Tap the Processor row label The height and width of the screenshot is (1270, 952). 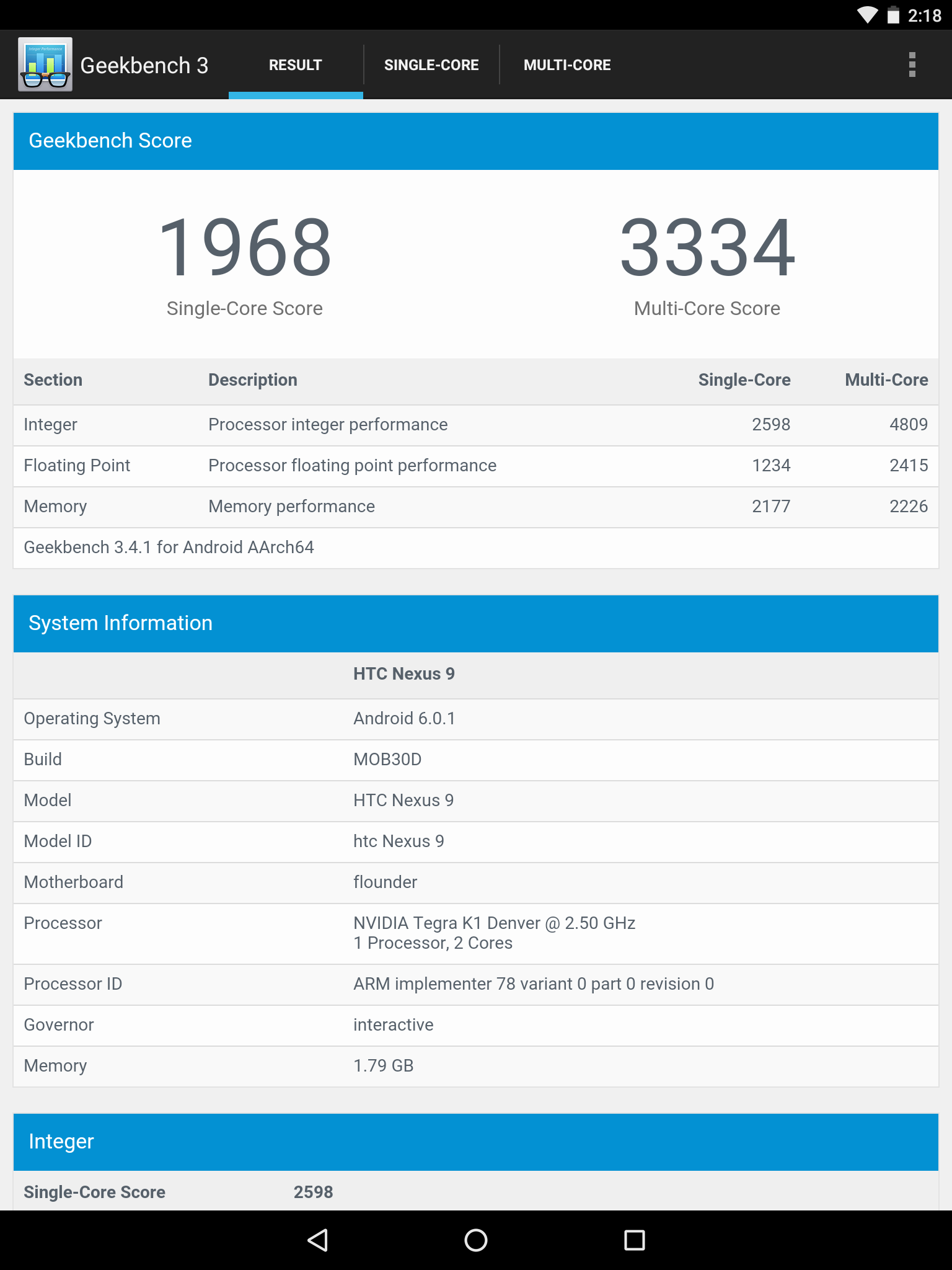[x=63, y=923]
